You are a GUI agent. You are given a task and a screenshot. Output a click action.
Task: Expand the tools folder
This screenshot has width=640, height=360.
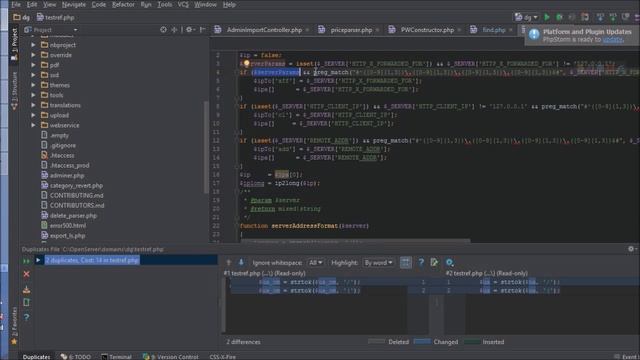point(33,95)
